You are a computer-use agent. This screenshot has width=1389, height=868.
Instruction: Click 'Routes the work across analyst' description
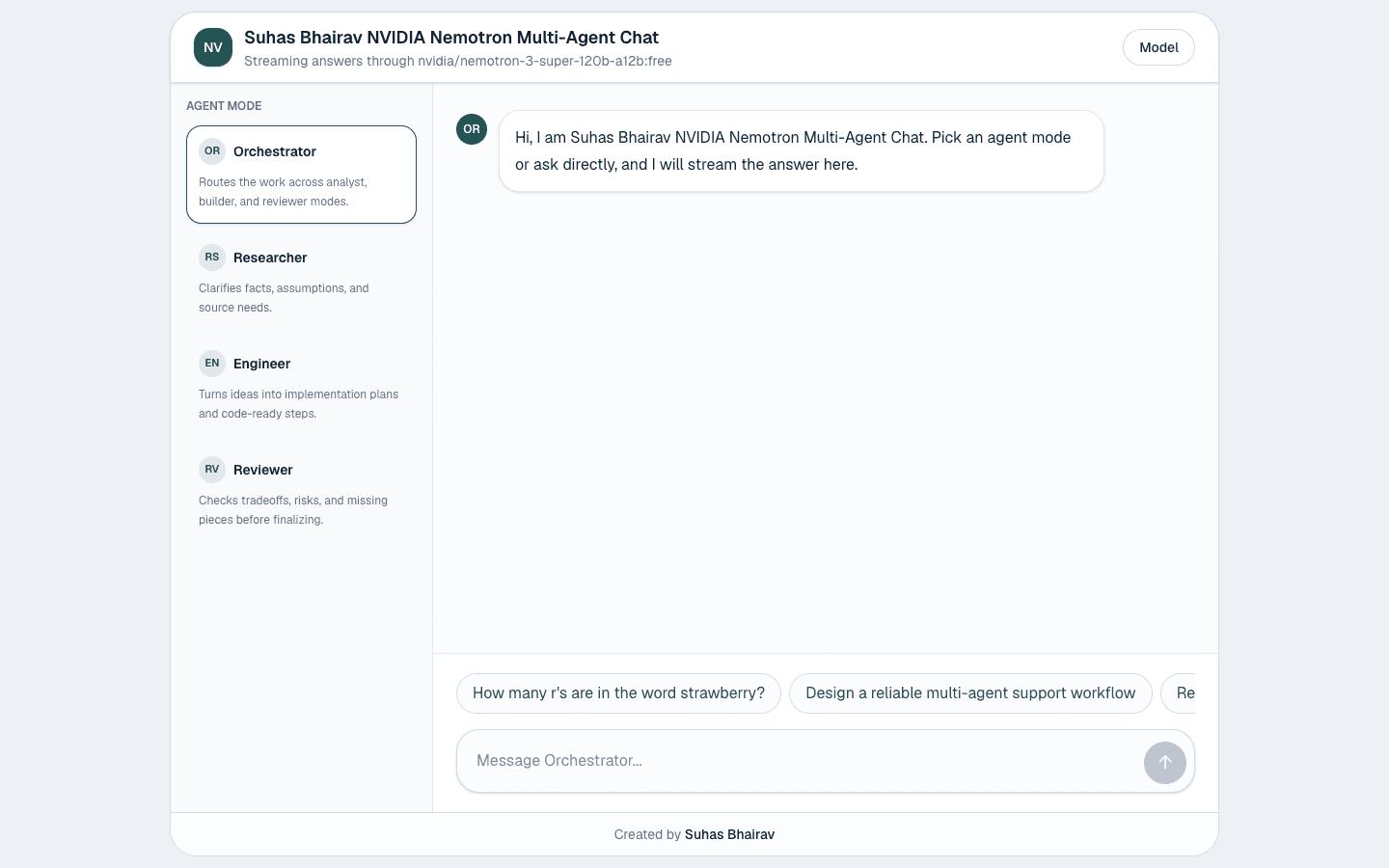point(284,192)
